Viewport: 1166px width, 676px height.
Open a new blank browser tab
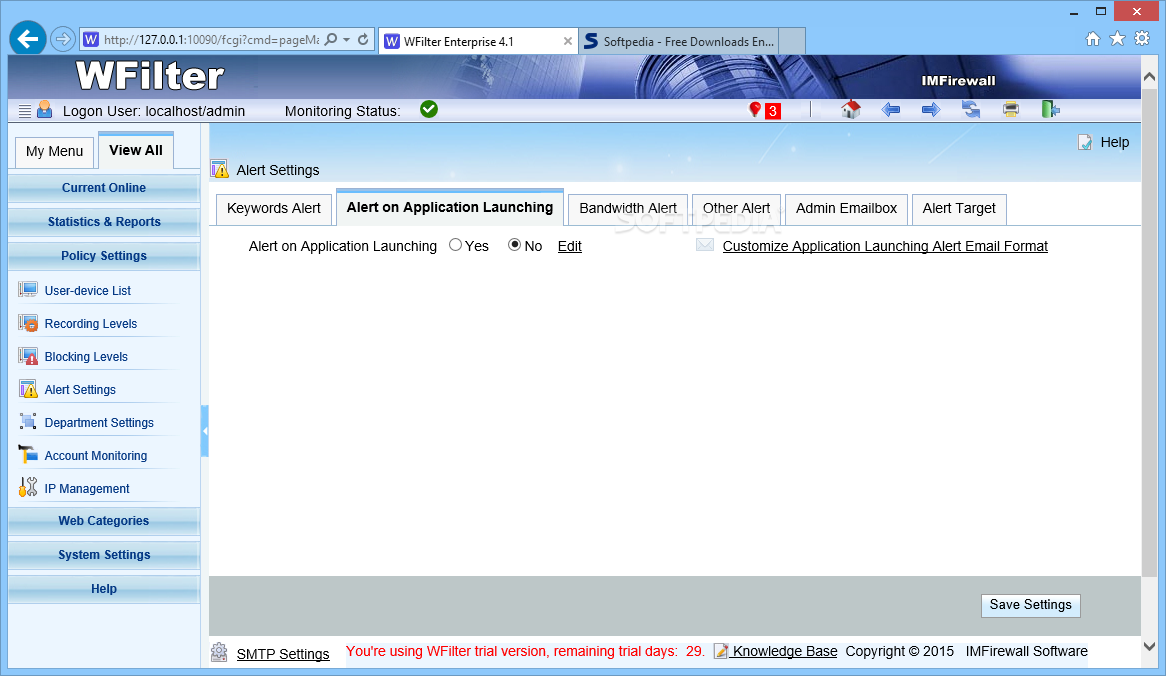(793, 41)
